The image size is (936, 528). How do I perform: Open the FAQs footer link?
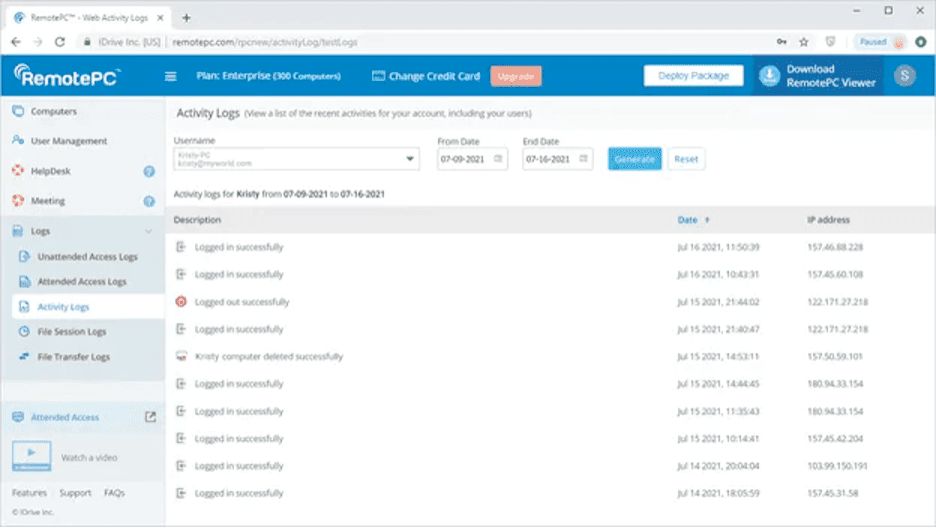click(114, 493)
